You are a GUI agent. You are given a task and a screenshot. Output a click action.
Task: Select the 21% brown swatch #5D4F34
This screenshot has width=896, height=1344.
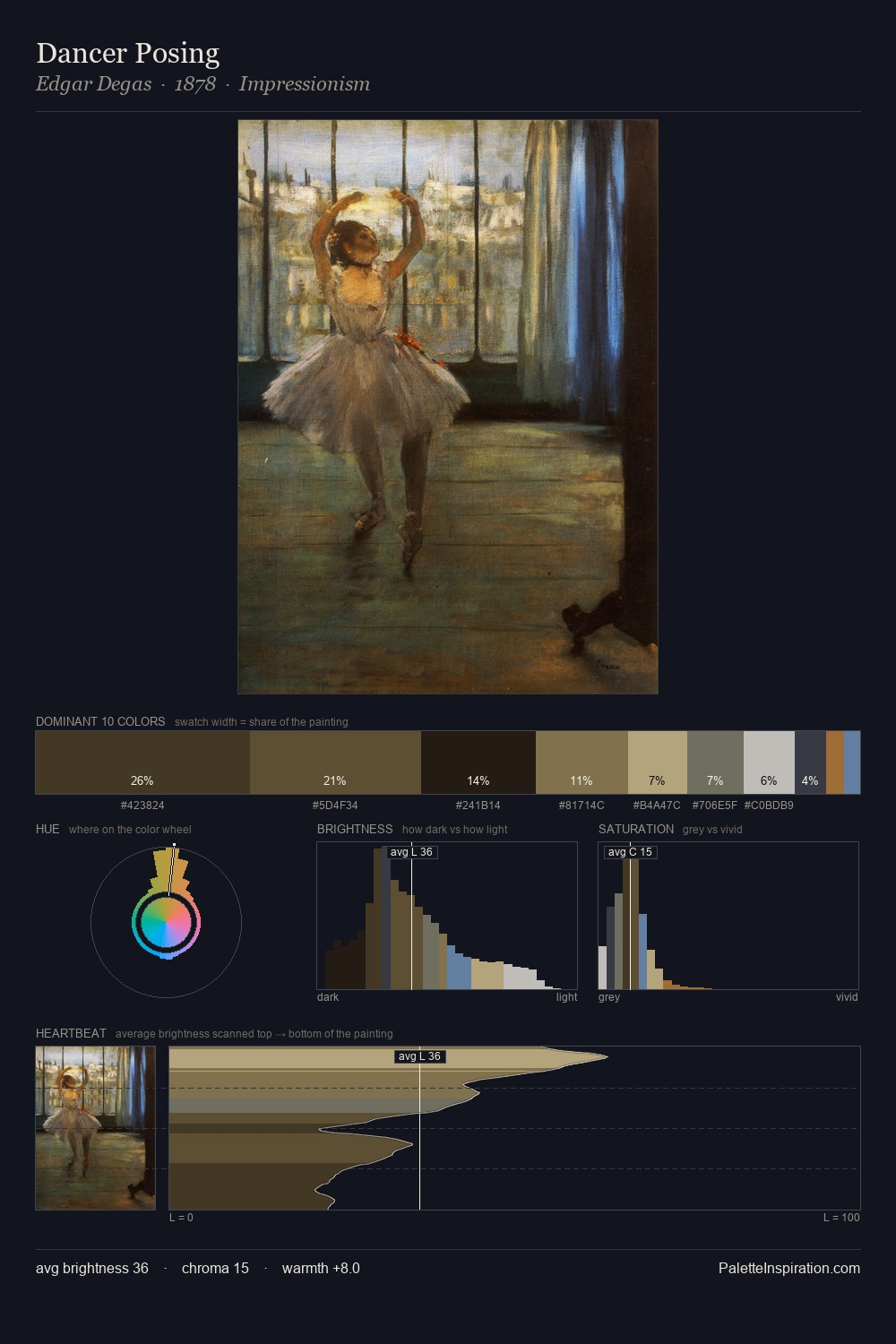point(335,762)
